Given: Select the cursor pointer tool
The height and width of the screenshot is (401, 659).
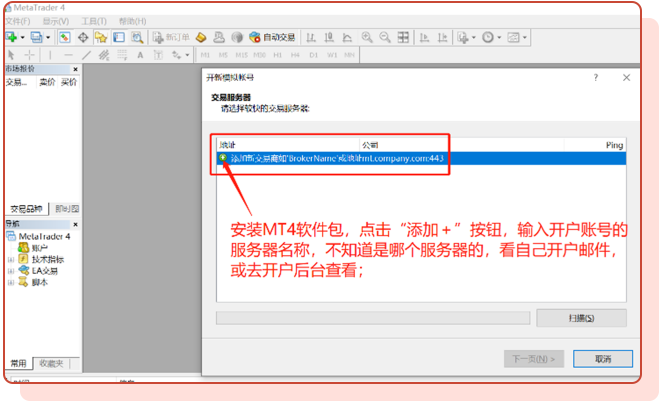Looking at the screenshot, I should click(11, 55).
